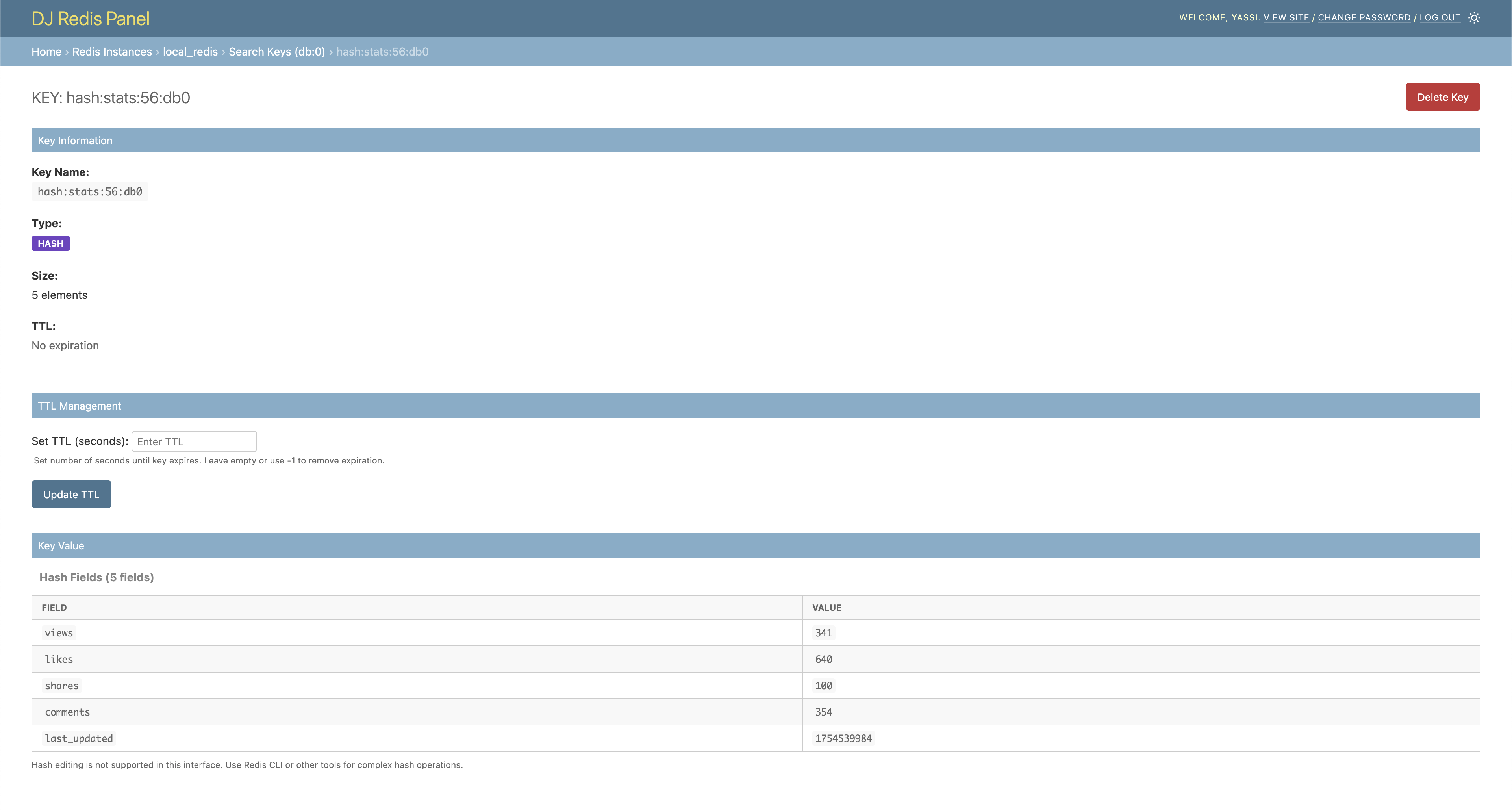Click the DJ Redis Panel title
Screen dimensions: 1512x812
91,19
